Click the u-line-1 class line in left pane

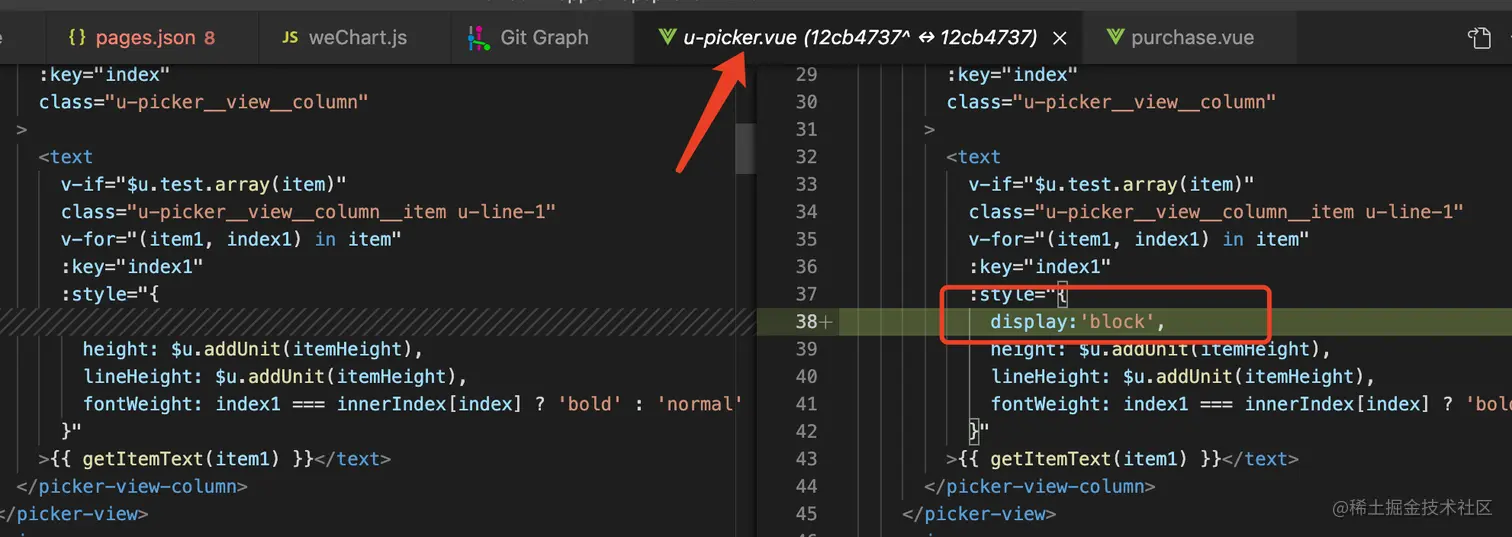click(308, 212)
